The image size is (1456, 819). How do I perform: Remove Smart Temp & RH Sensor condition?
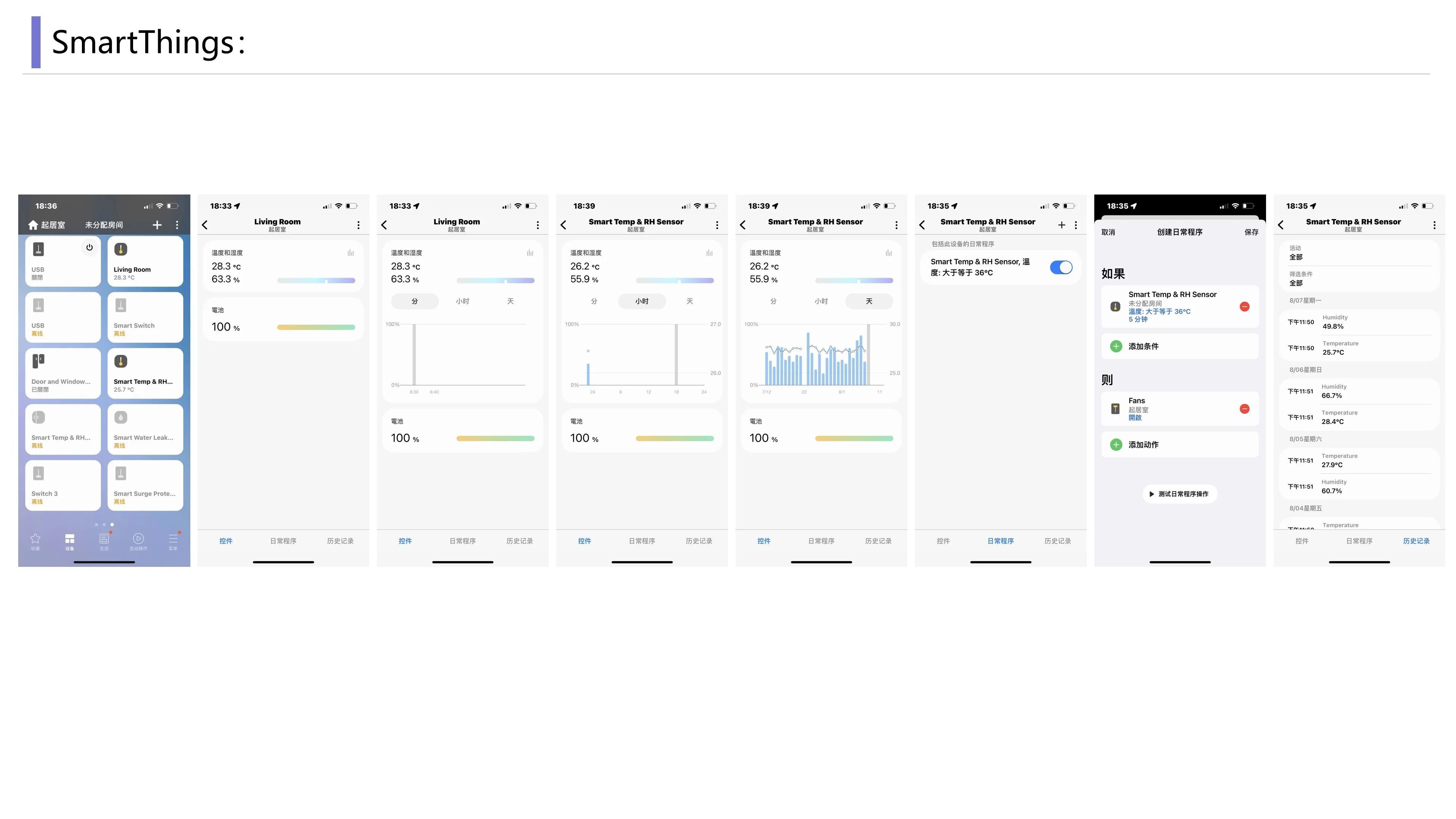(x=1244, y=306)
